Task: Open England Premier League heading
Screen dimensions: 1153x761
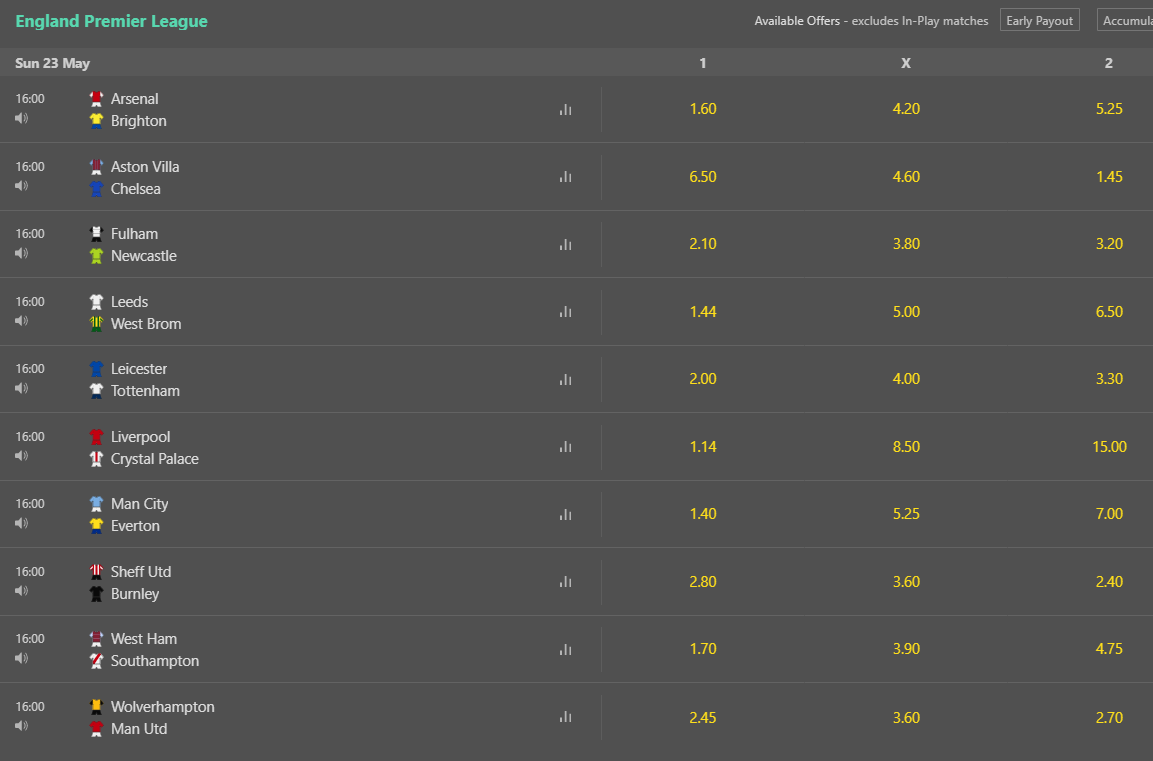Action: [x=111, y=21]
